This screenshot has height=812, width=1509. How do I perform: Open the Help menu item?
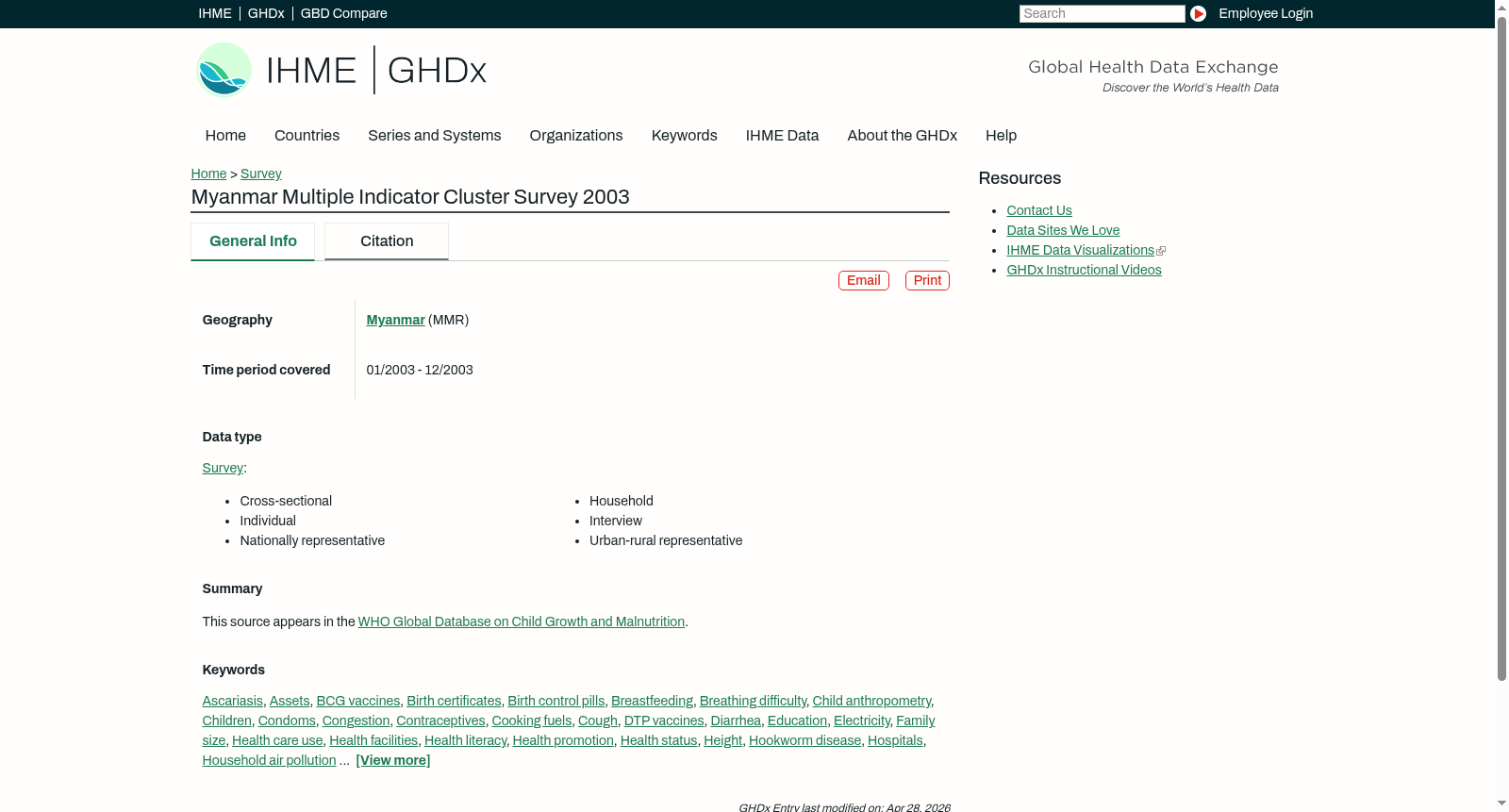(x=1001, y=136)
